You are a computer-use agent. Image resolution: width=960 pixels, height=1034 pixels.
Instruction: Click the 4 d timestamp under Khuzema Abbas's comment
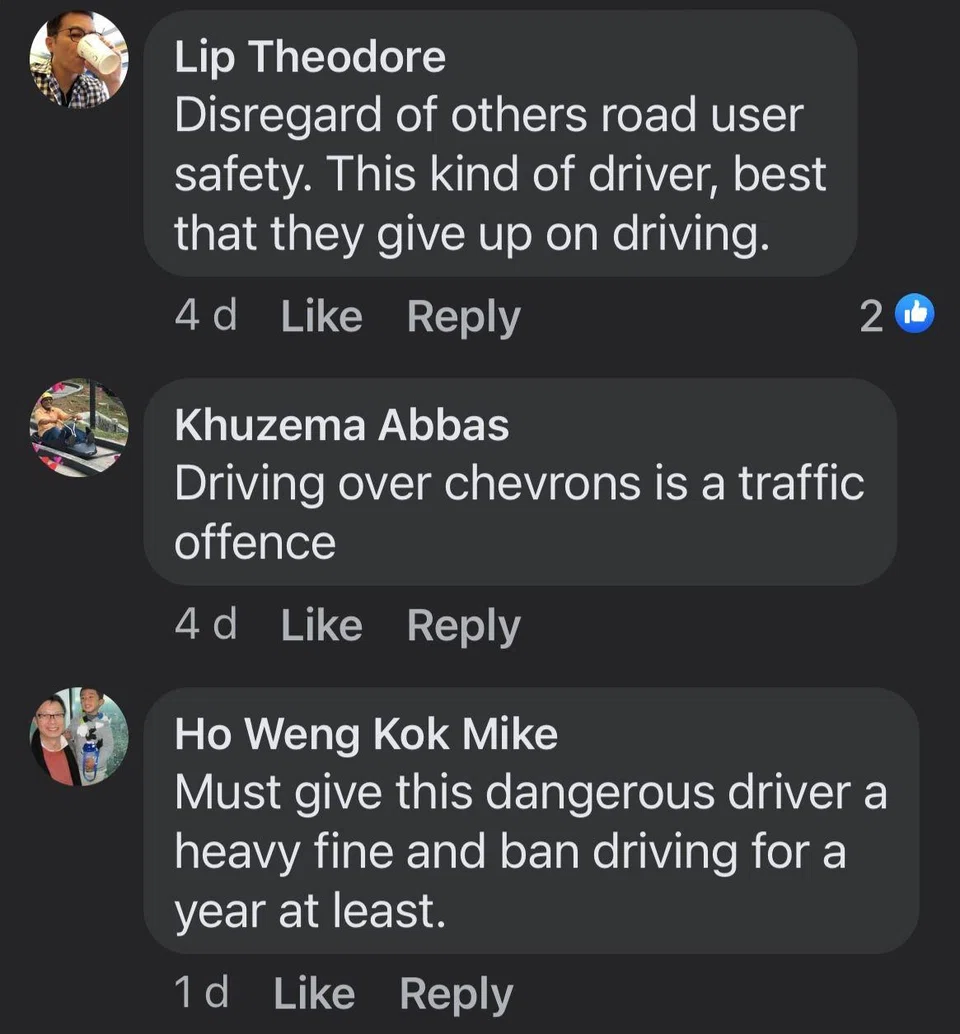pyautogui.click(x=205, y=625)
